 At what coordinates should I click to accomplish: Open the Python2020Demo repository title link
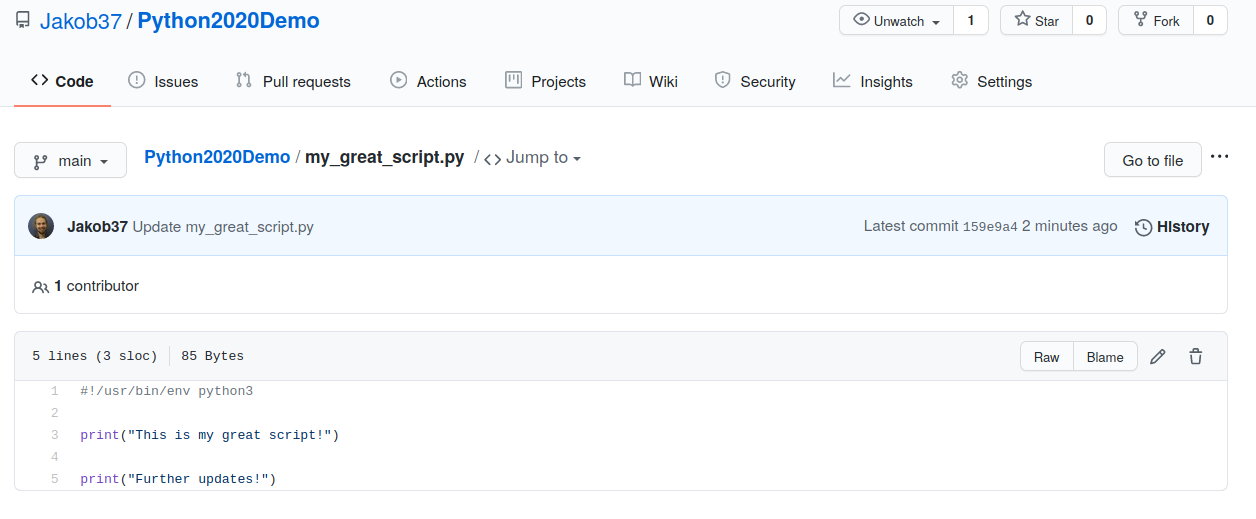pos(228,21)
